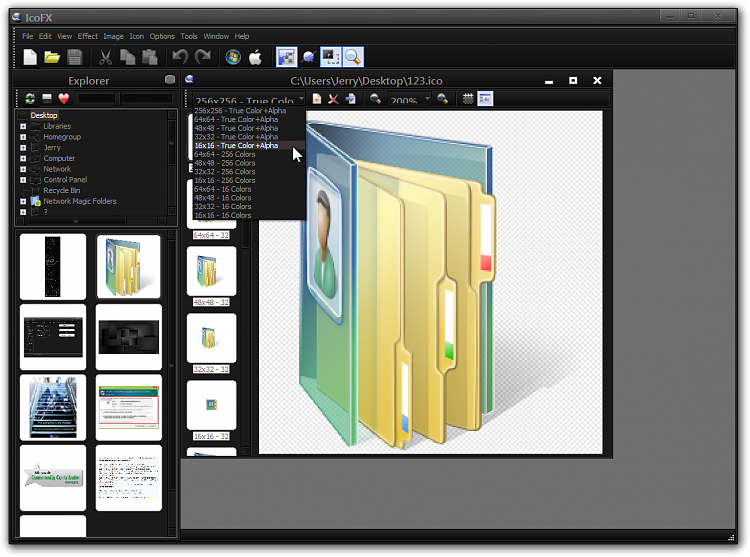Screen dimensions: 750x557
Task: Toggle the image list side panel
Action: click(x=485, y=99)
